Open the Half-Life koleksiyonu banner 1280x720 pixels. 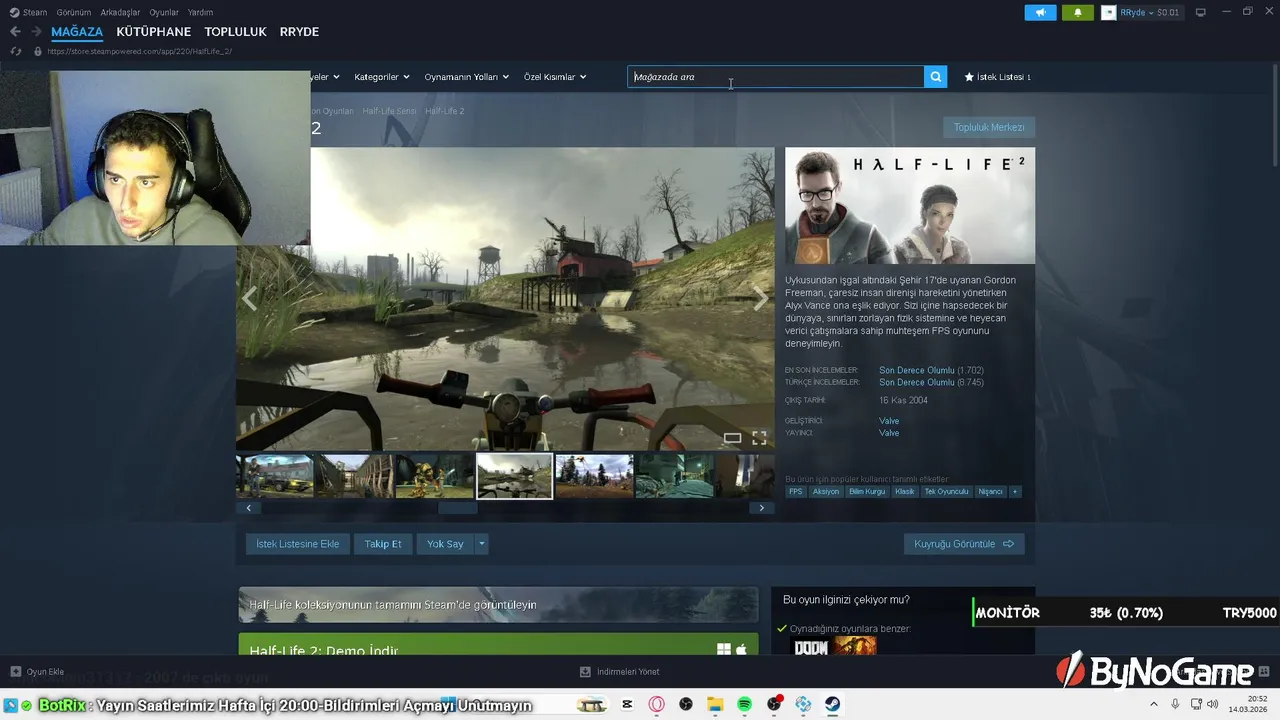coord(498,605)
